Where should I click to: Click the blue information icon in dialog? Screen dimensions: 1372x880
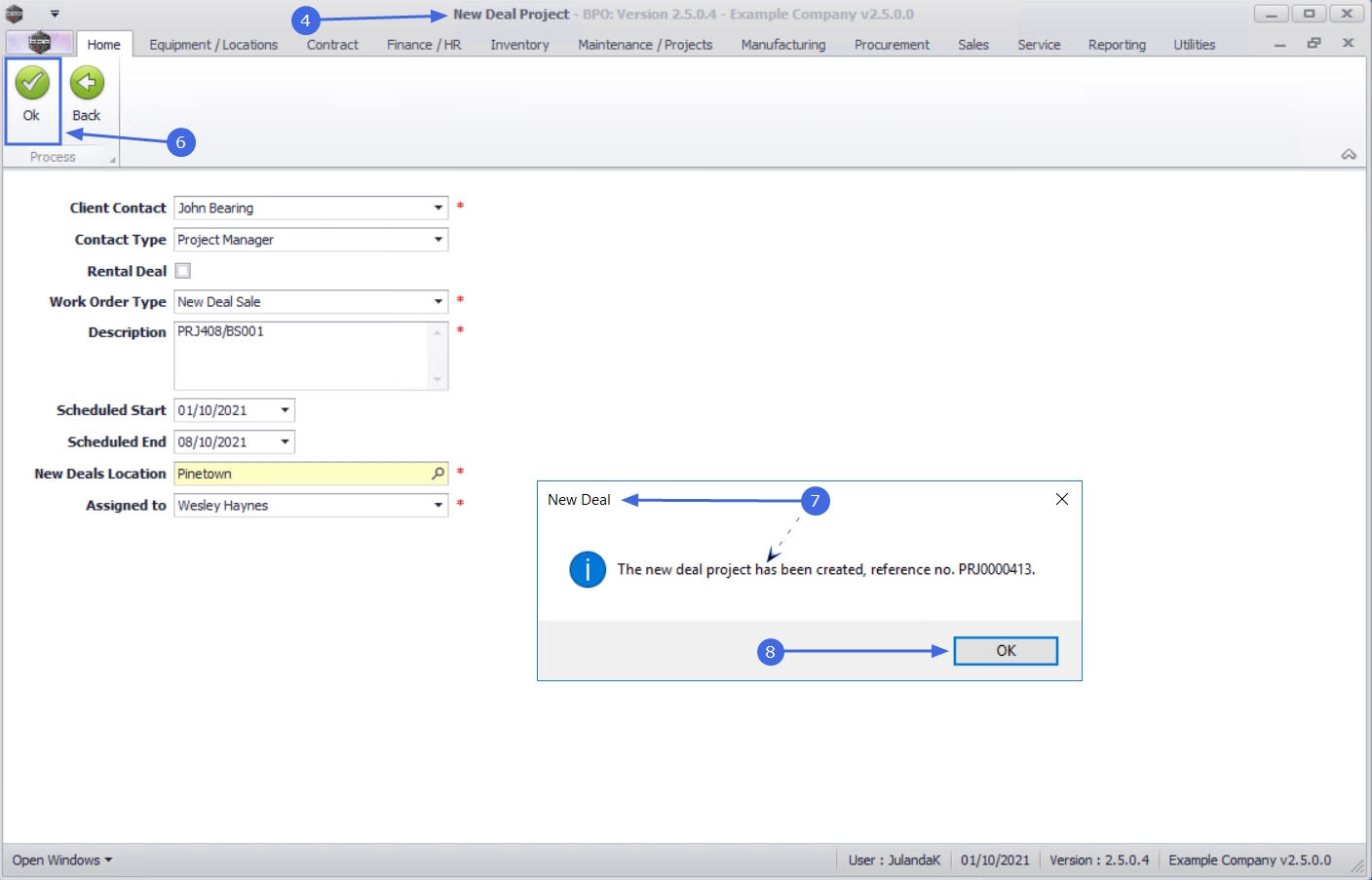tap(588, 569)
